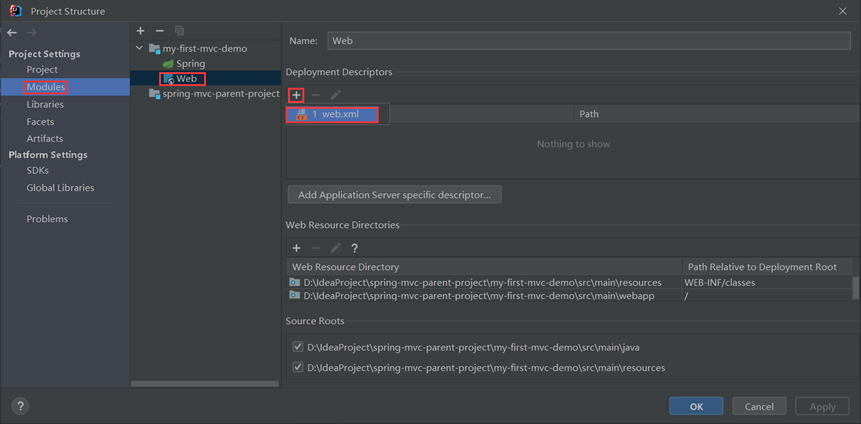Select the src\main\resources web resource directory row
This screenshot has width=861, height=424.
click(x=569, y=282)
